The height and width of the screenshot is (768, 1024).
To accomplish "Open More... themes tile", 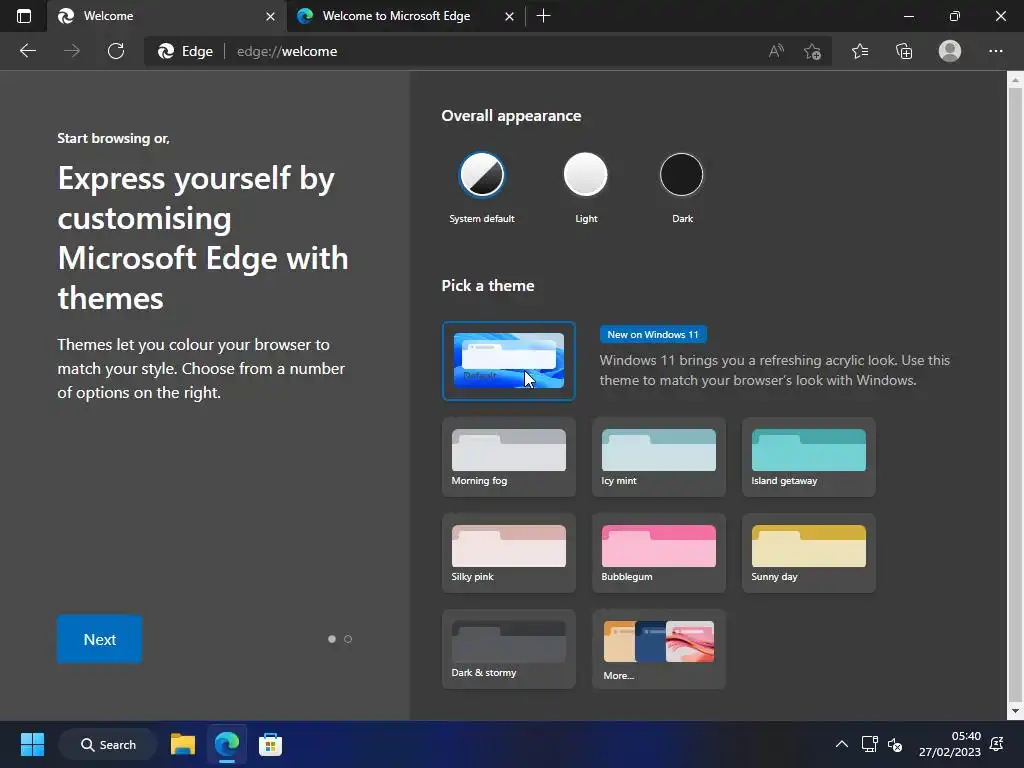I will tap(658, 649).
